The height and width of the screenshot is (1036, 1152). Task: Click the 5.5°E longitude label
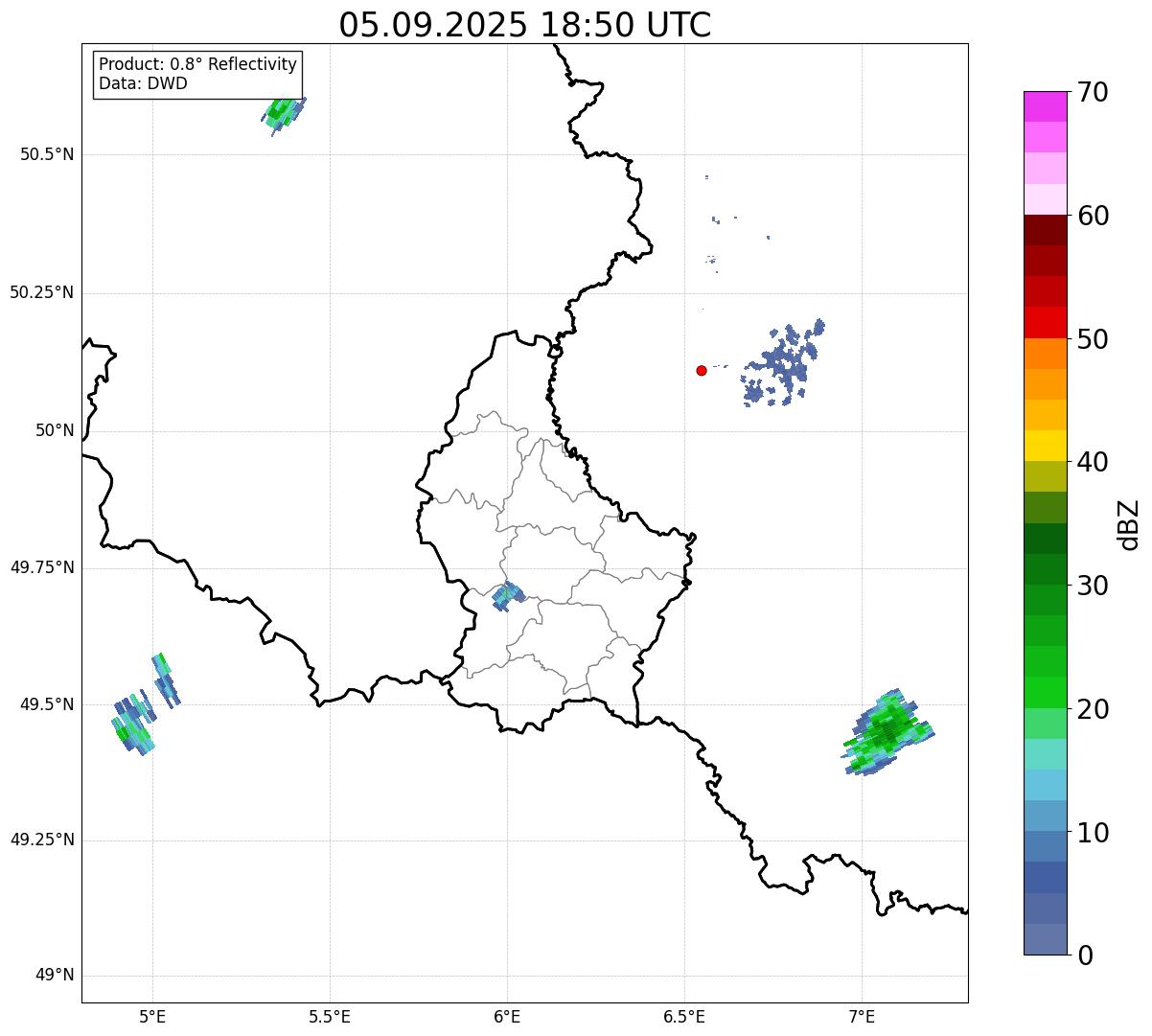330,1016
